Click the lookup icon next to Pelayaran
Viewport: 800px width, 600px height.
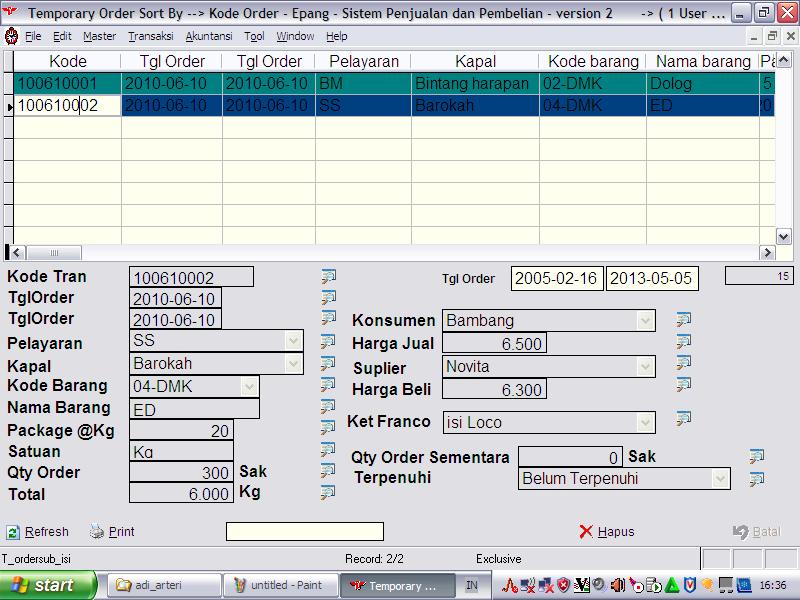tap(328, 341)
